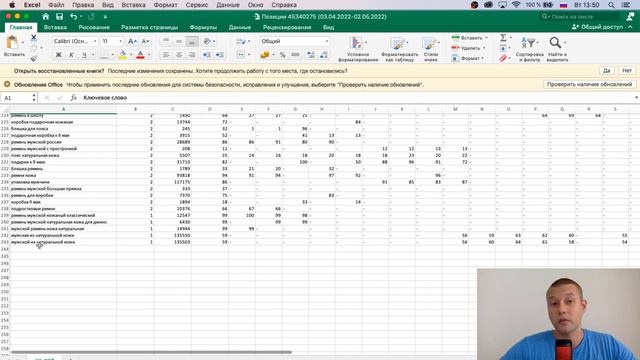This screenshot has width=640, height=360.
Task: Switch to Рецензирование ribbon tab
Action: 287,27
